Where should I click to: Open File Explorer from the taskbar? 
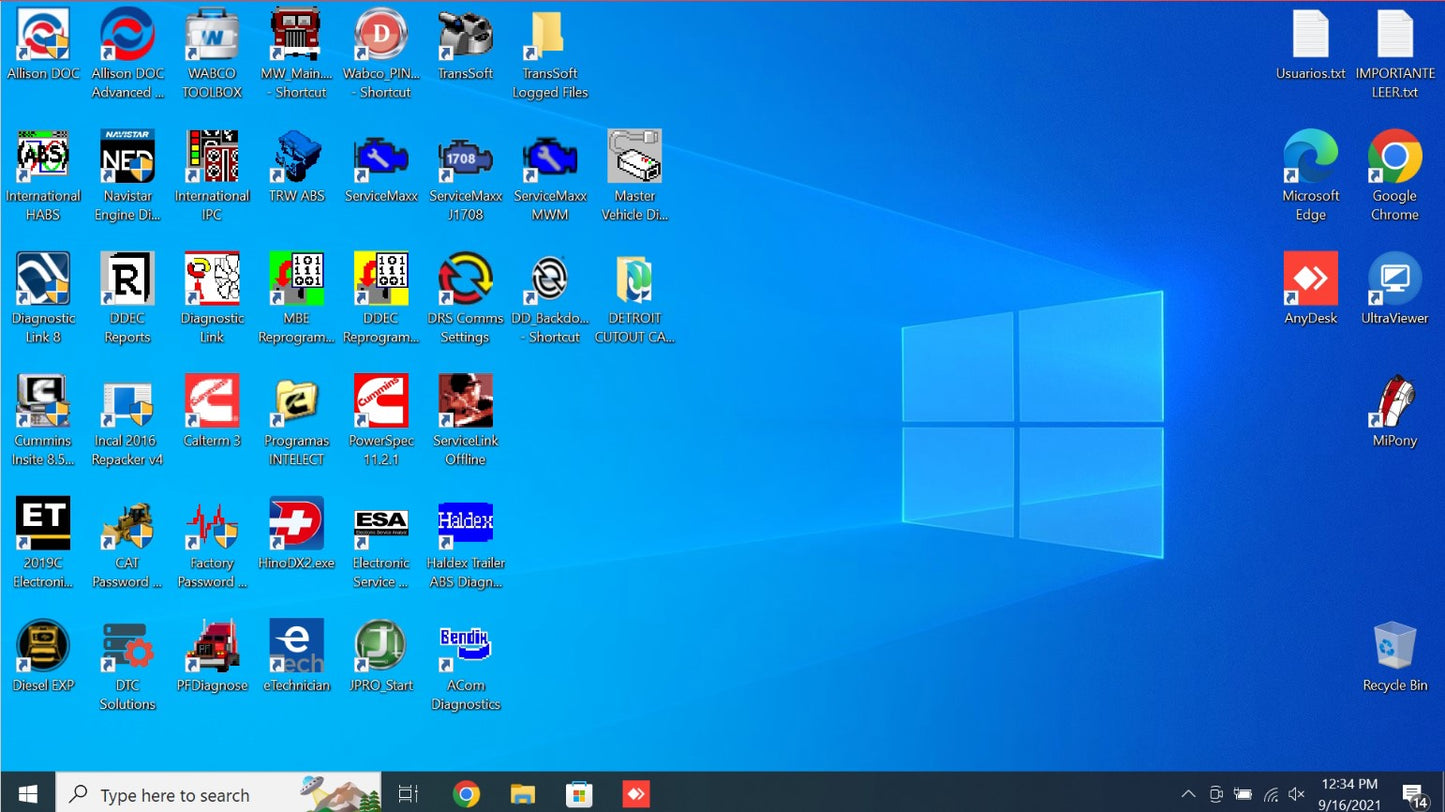(522, 795)
